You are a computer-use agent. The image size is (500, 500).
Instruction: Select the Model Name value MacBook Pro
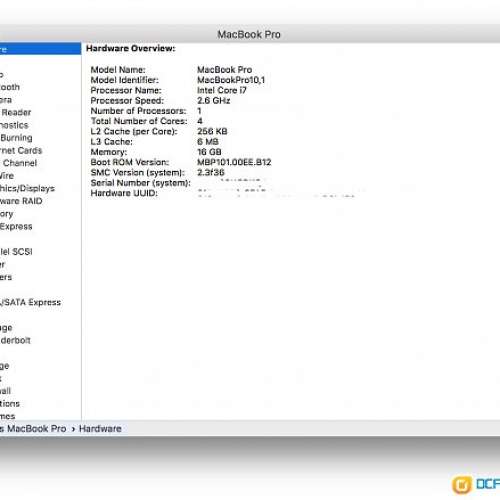(x=225, y=70)
